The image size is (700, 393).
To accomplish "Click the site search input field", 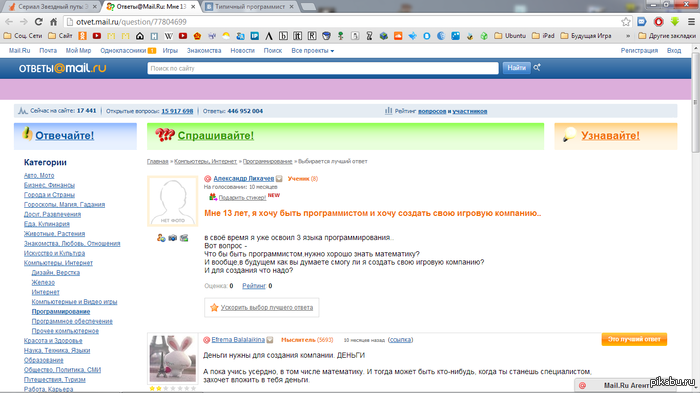I will pos(323,68).
